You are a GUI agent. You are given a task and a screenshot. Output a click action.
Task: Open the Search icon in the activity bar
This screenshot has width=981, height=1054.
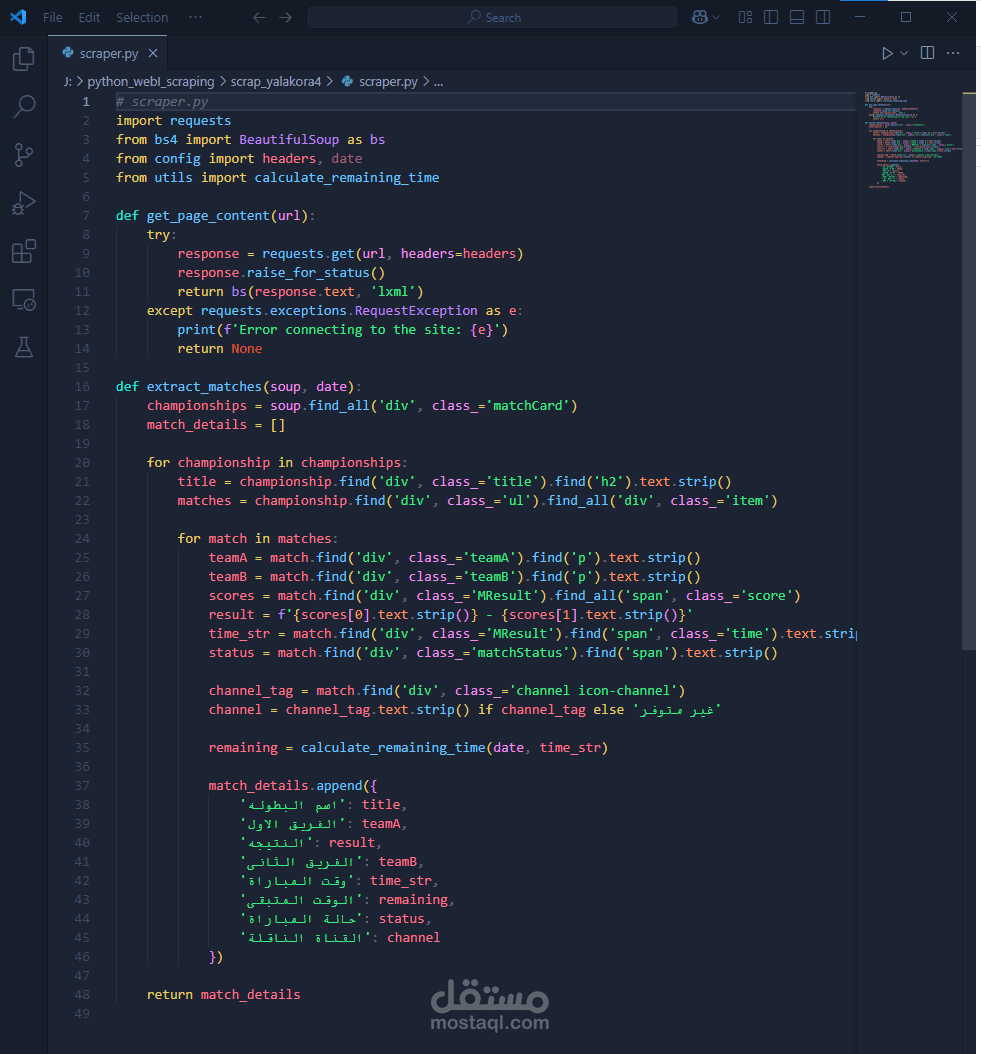(x=22, y=107)
